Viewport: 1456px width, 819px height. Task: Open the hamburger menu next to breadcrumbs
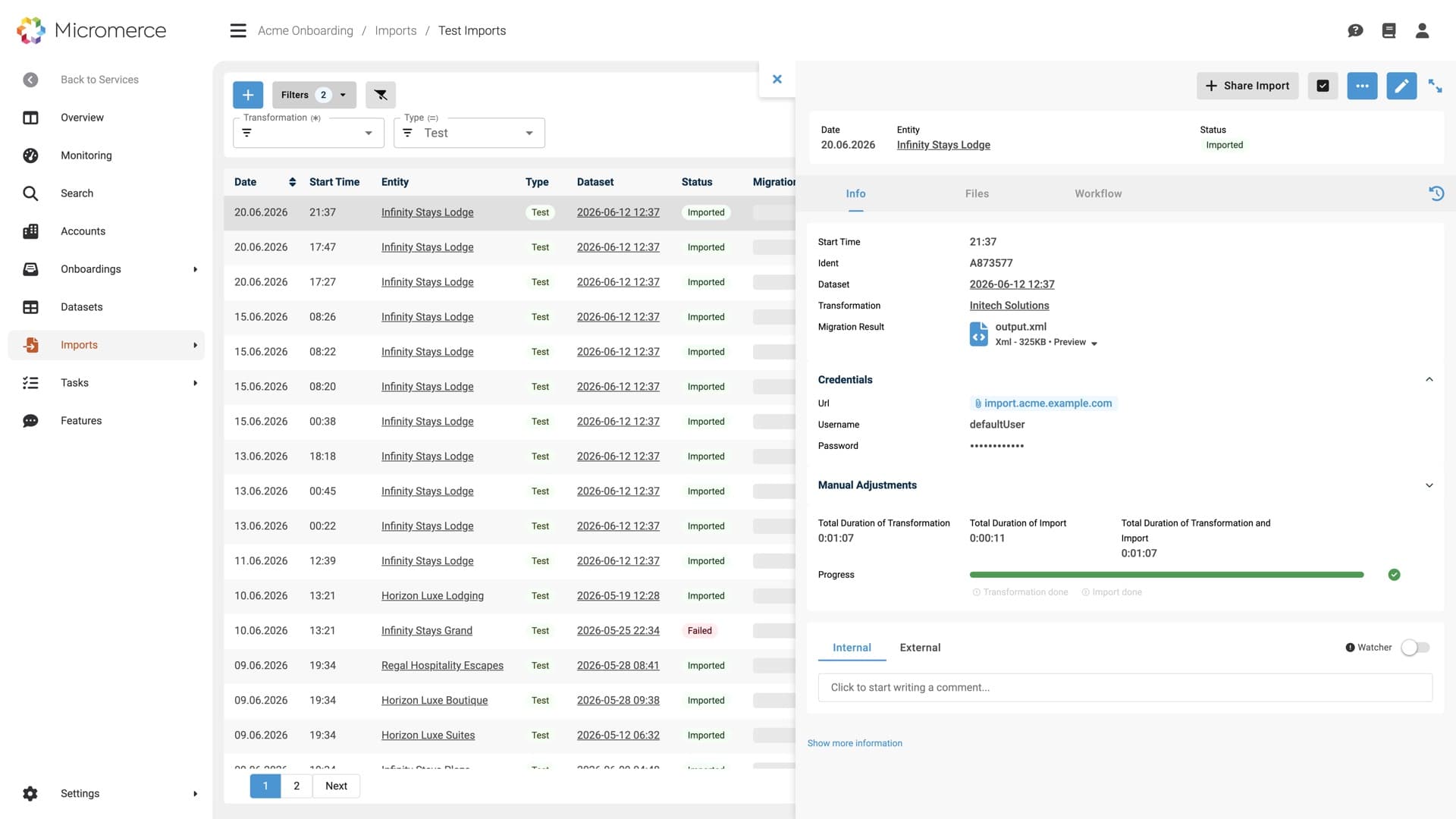pos(238,30)
